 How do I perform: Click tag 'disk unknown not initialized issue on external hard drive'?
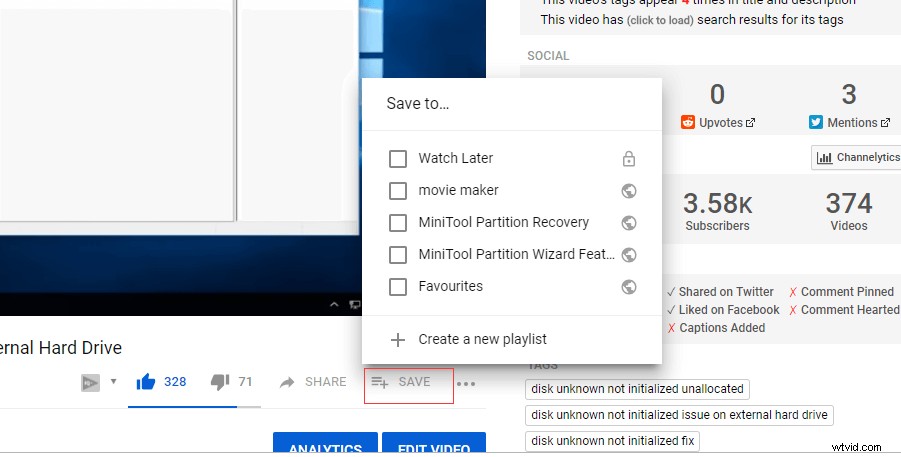click(x=679, y=415)
